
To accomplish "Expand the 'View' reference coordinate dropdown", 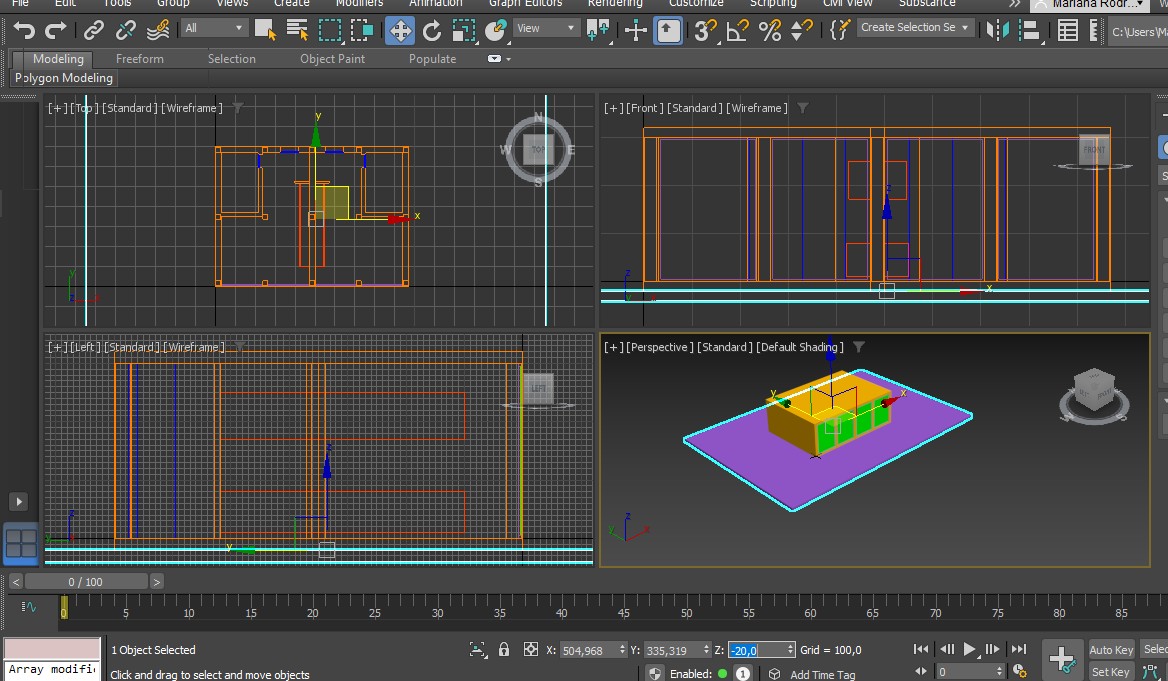I will pyautogui.click(x=545, y=28).
